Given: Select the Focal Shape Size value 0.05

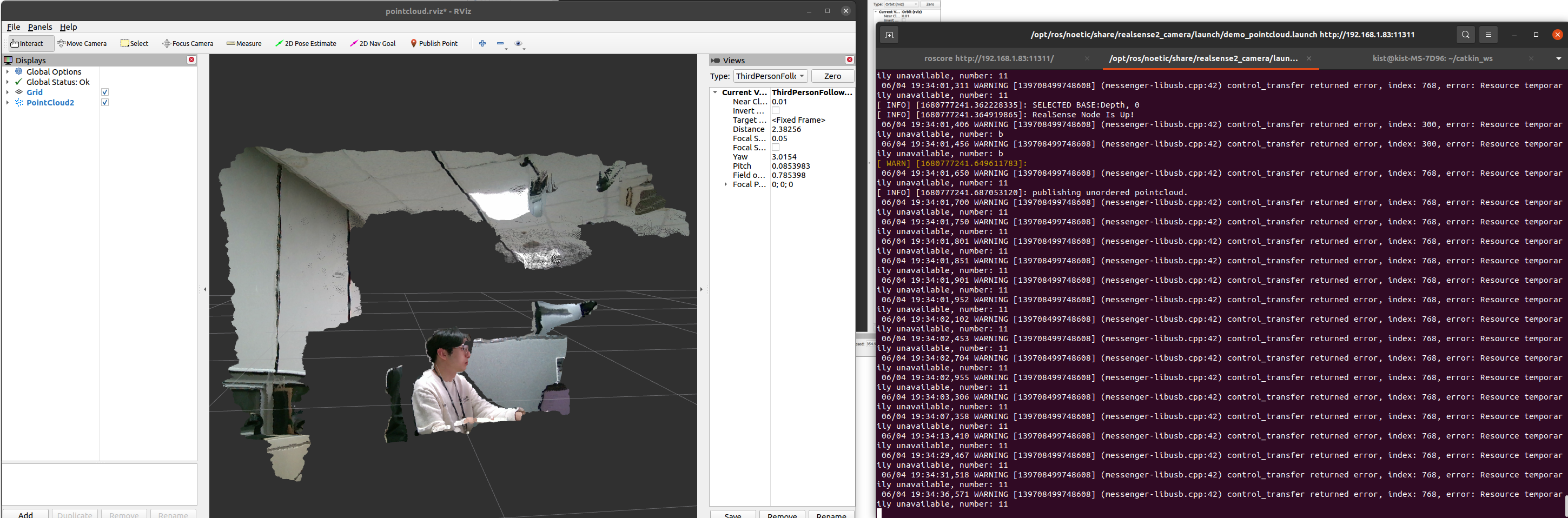Looking at the screenshot, I should (x=780, y=138).
